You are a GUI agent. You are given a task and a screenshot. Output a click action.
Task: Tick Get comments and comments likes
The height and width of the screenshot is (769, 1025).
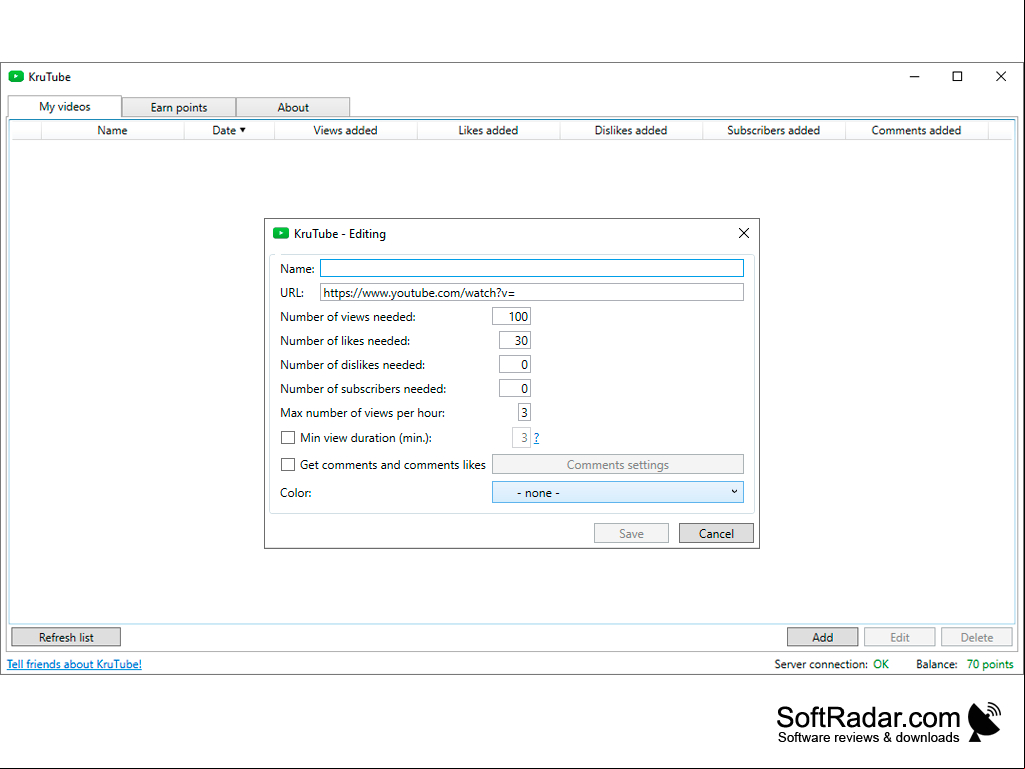288,465
